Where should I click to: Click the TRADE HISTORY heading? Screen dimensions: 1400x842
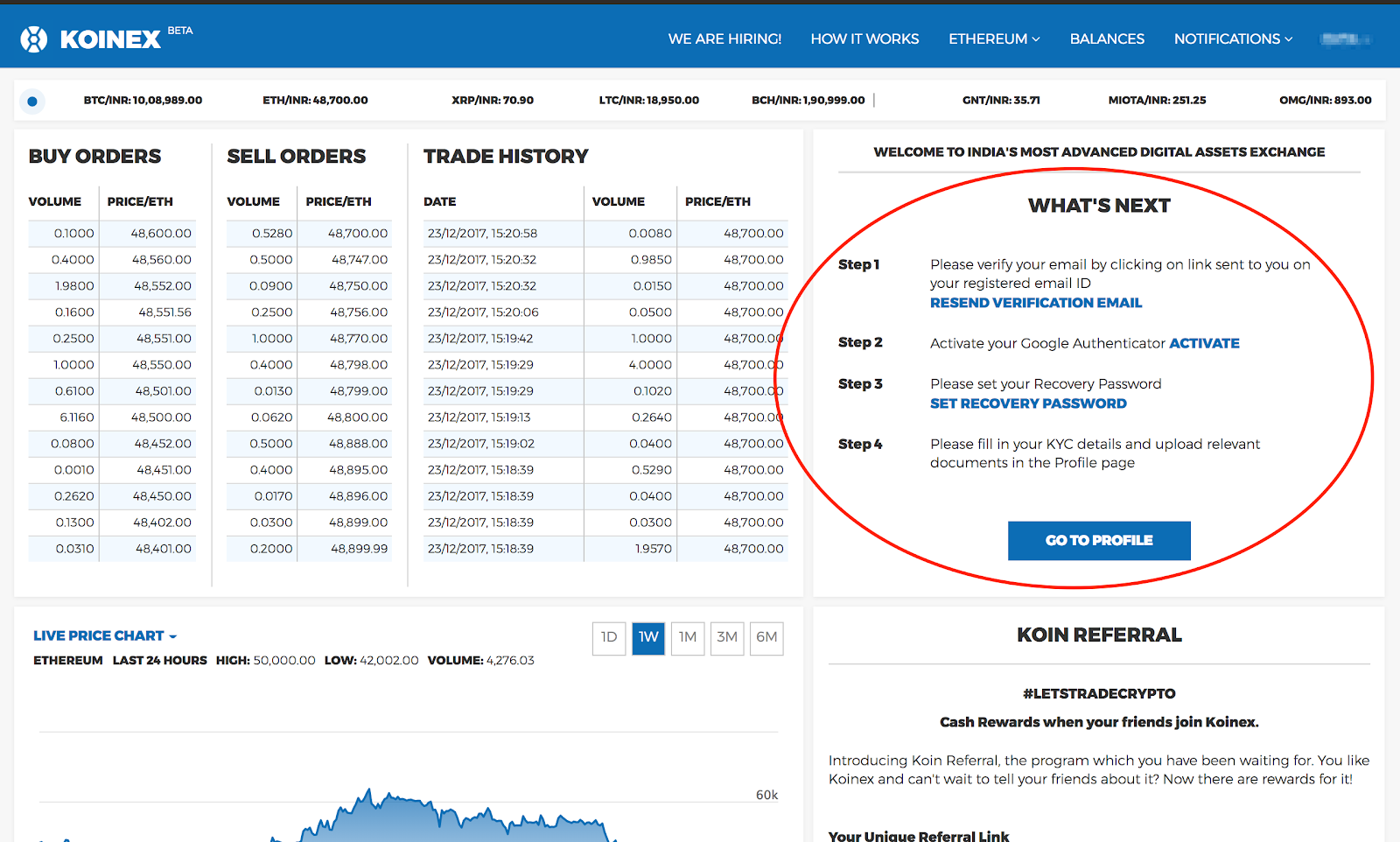coord(506,157)
